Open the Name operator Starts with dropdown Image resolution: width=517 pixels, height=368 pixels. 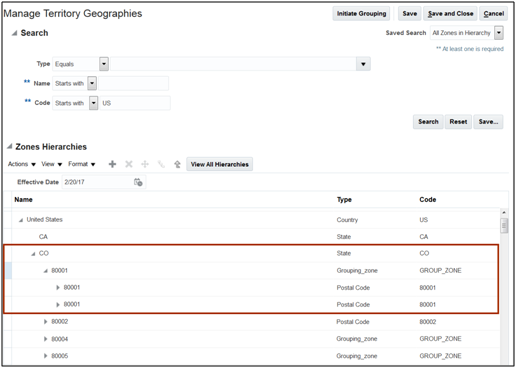(x=92, y=83)
